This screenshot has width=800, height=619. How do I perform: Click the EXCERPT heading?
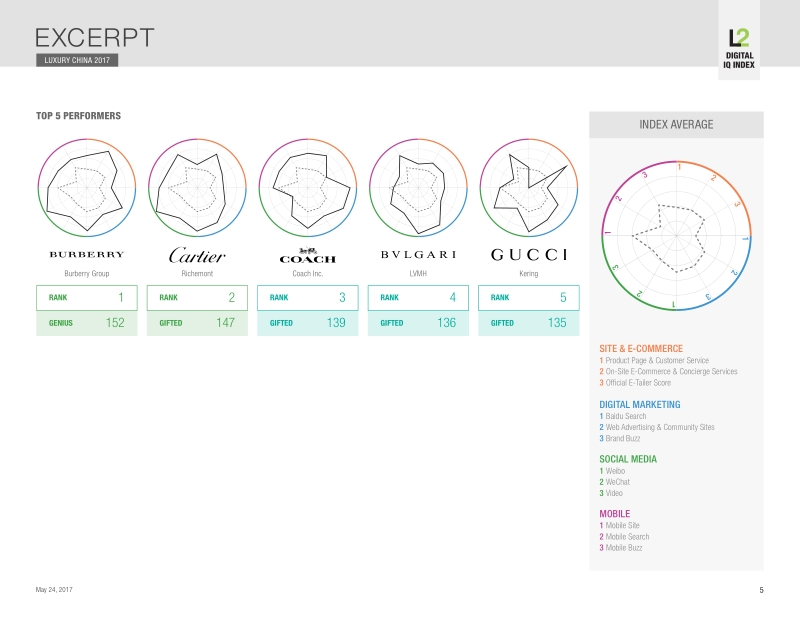pos(95,38)
